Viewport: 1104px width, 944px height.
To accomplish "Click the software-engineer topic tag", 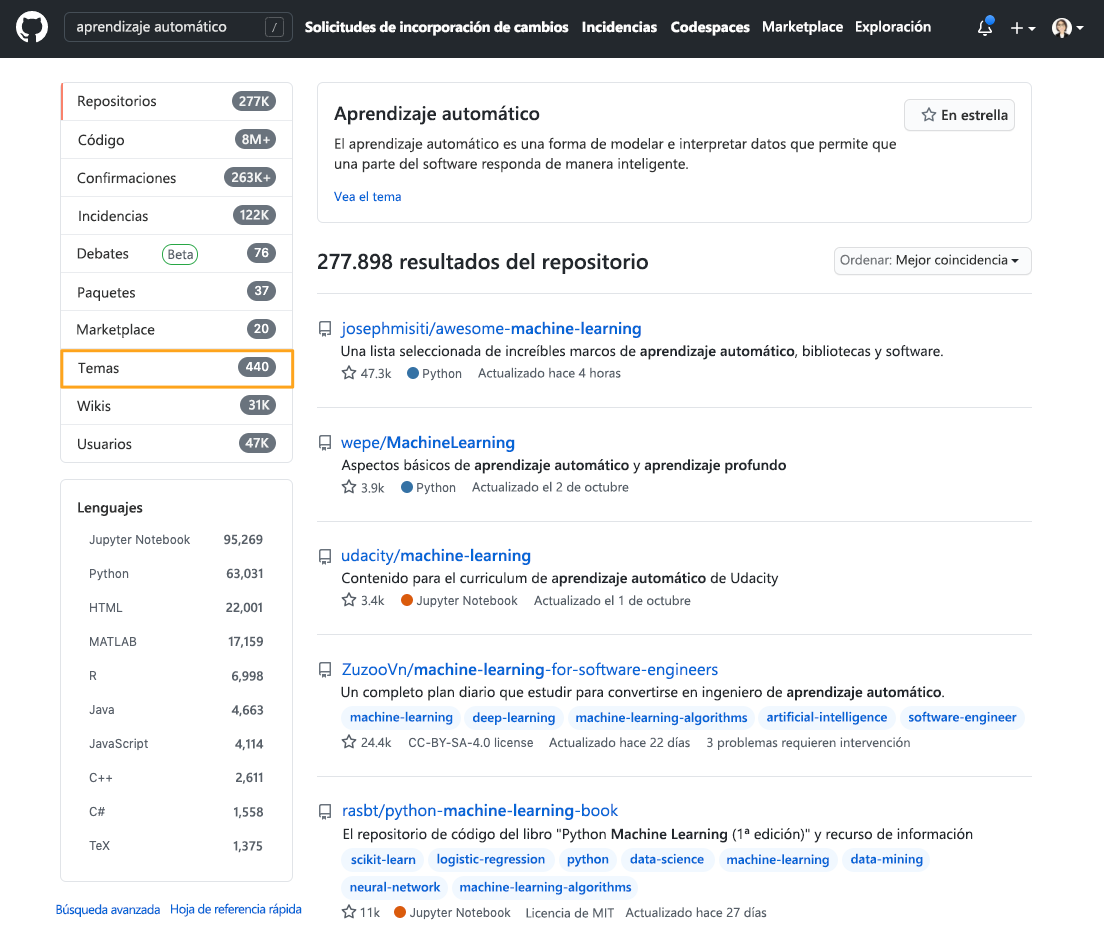I will (x=962, y=717).
